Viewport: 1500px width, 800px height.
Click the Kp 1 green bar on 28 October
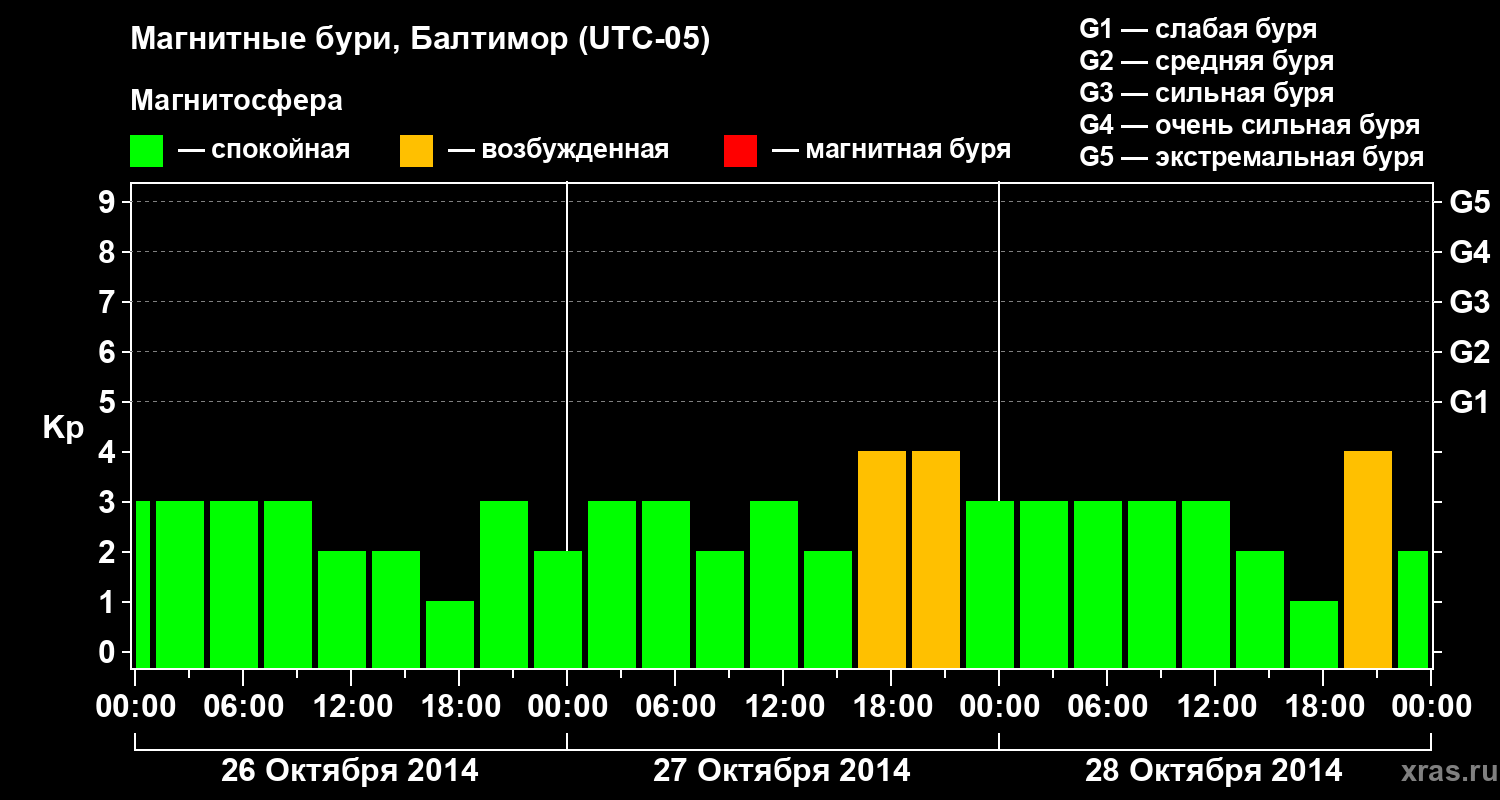1314,634
